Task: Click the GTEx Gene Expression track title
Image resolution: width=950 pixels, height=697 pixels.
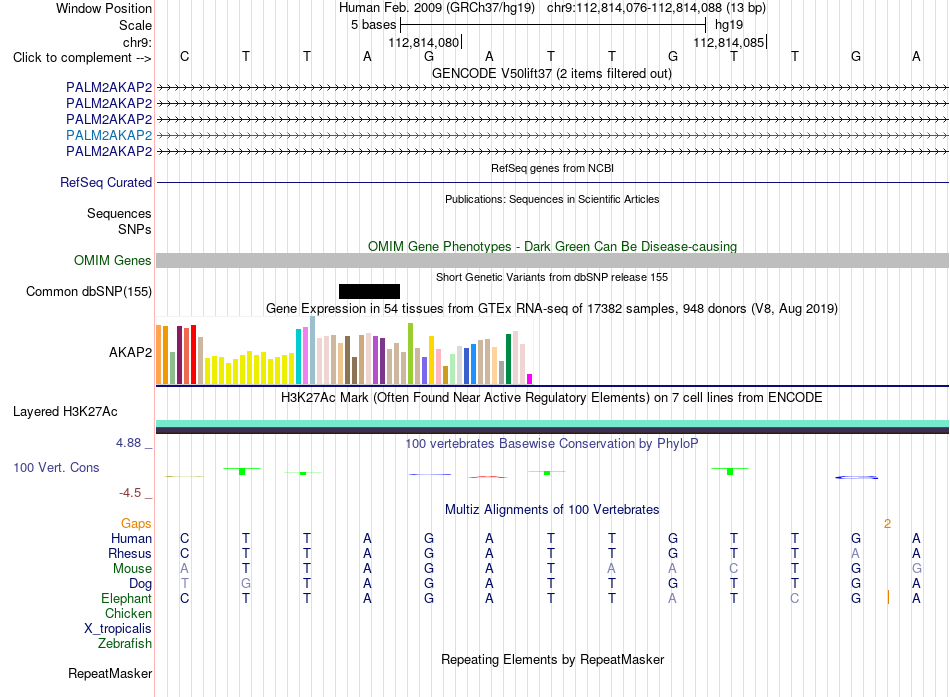Action: tap(552, 308)
